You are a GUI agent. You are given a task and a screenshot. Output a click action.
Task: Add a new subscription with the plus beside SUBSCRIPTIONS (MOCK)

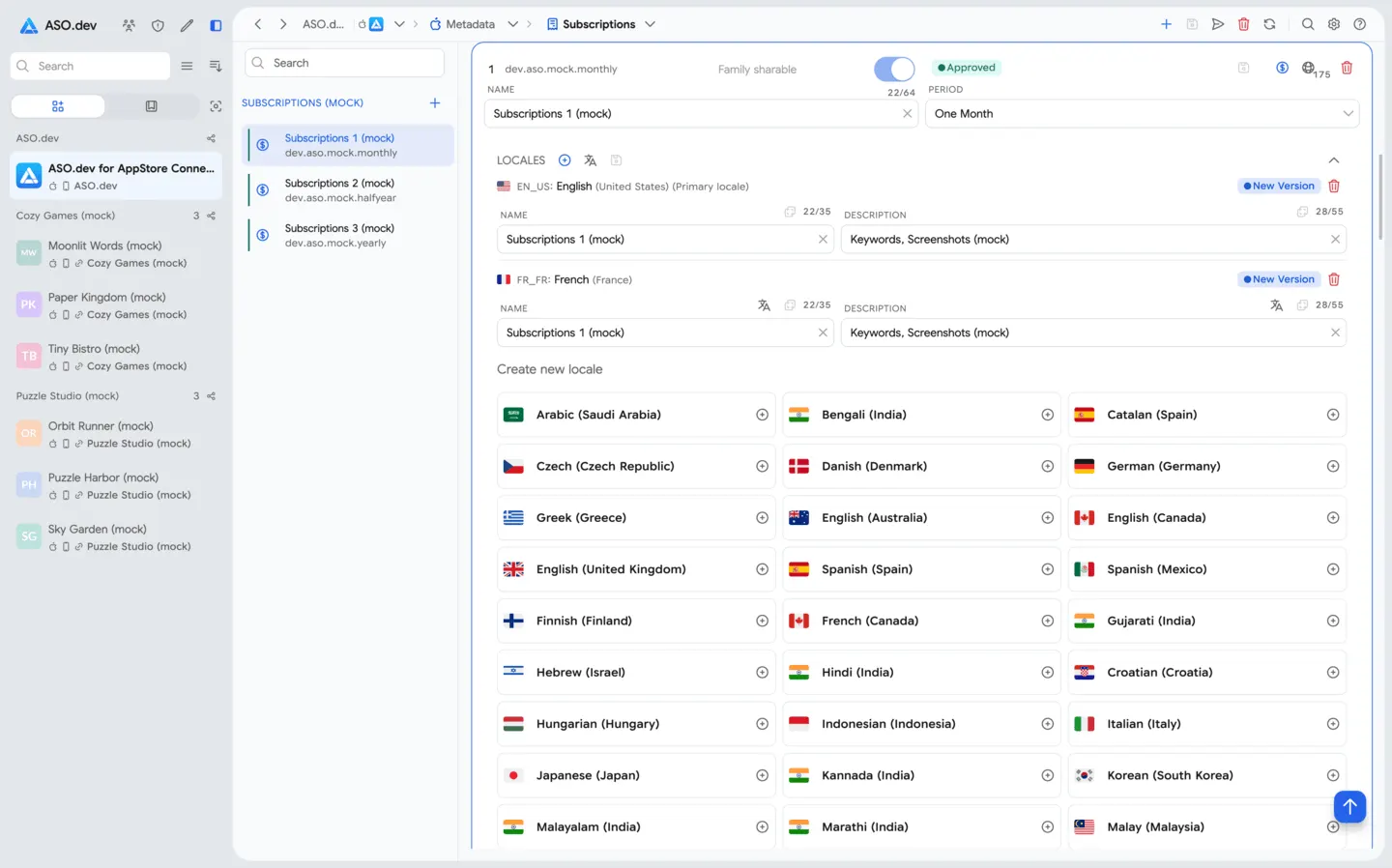click(x=435, y=102)
